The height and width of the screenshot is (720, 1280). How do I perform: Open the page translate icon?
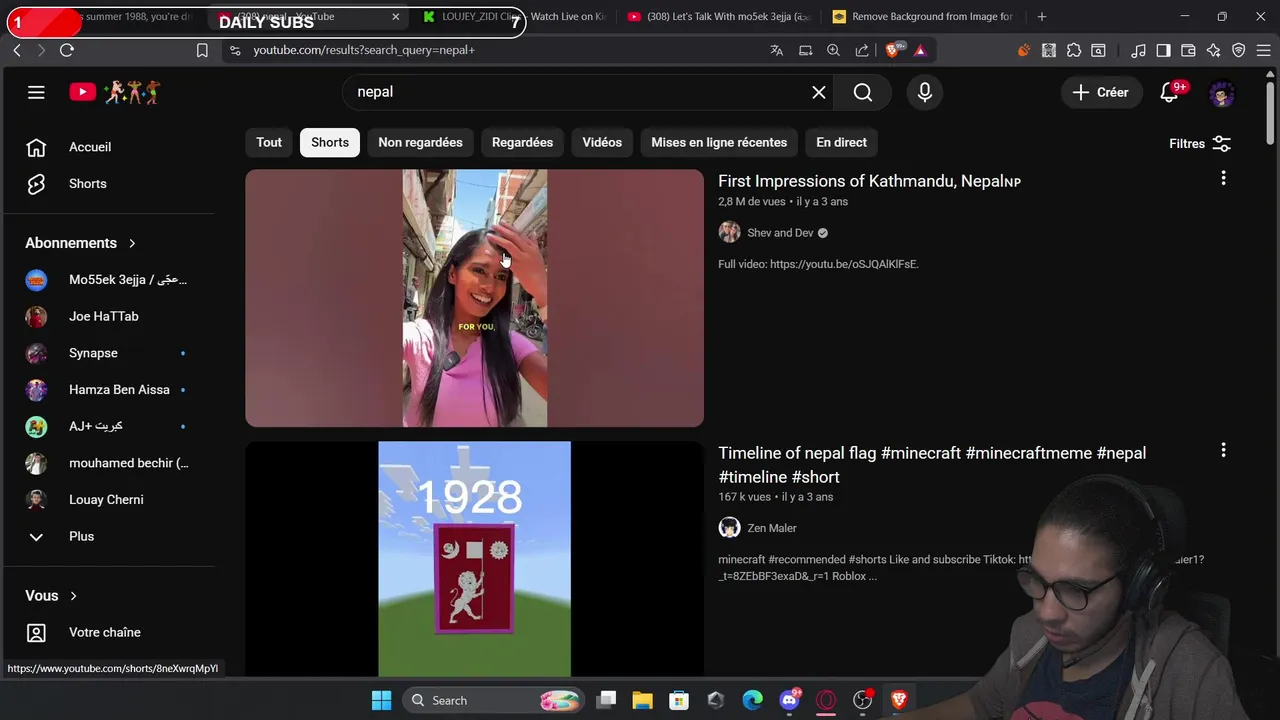coord(776,50)
